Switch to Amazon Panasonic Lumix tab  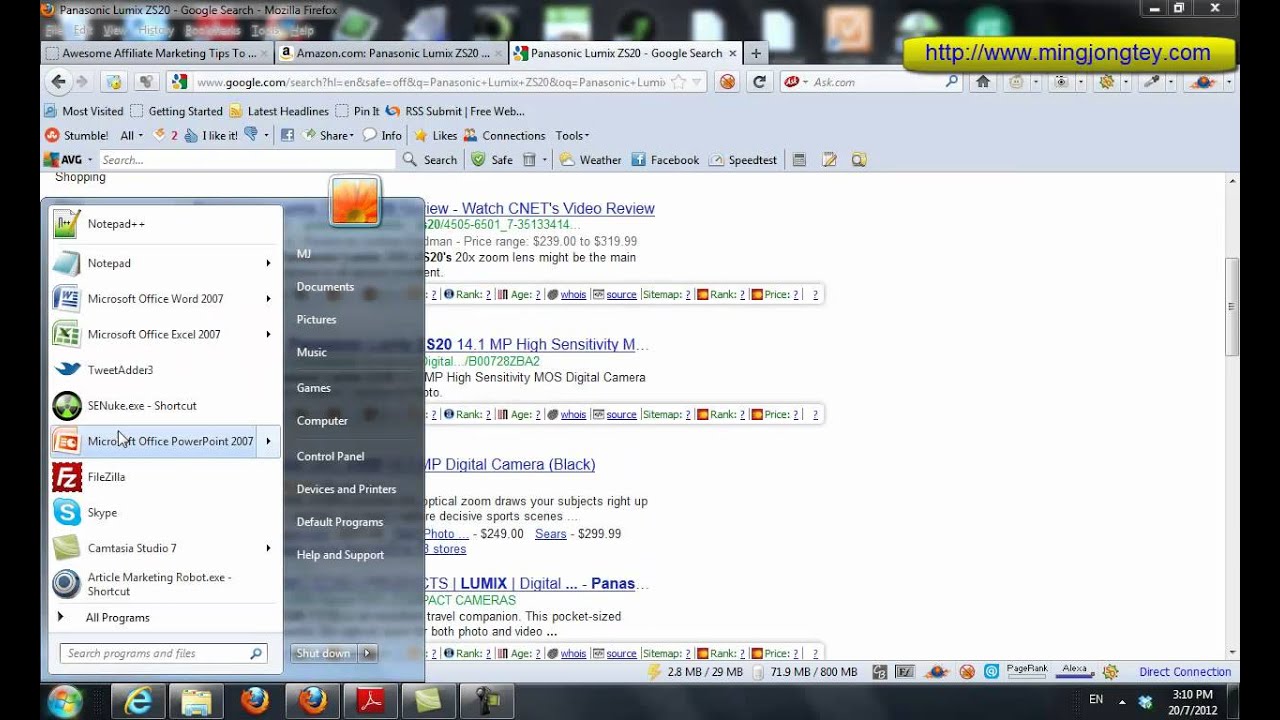pyautogui.click(x=390, y=53)
